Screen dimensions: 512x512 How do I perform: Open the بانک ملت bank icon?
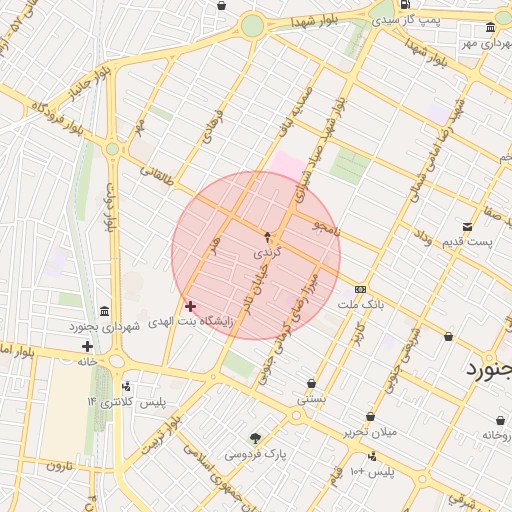360,289
